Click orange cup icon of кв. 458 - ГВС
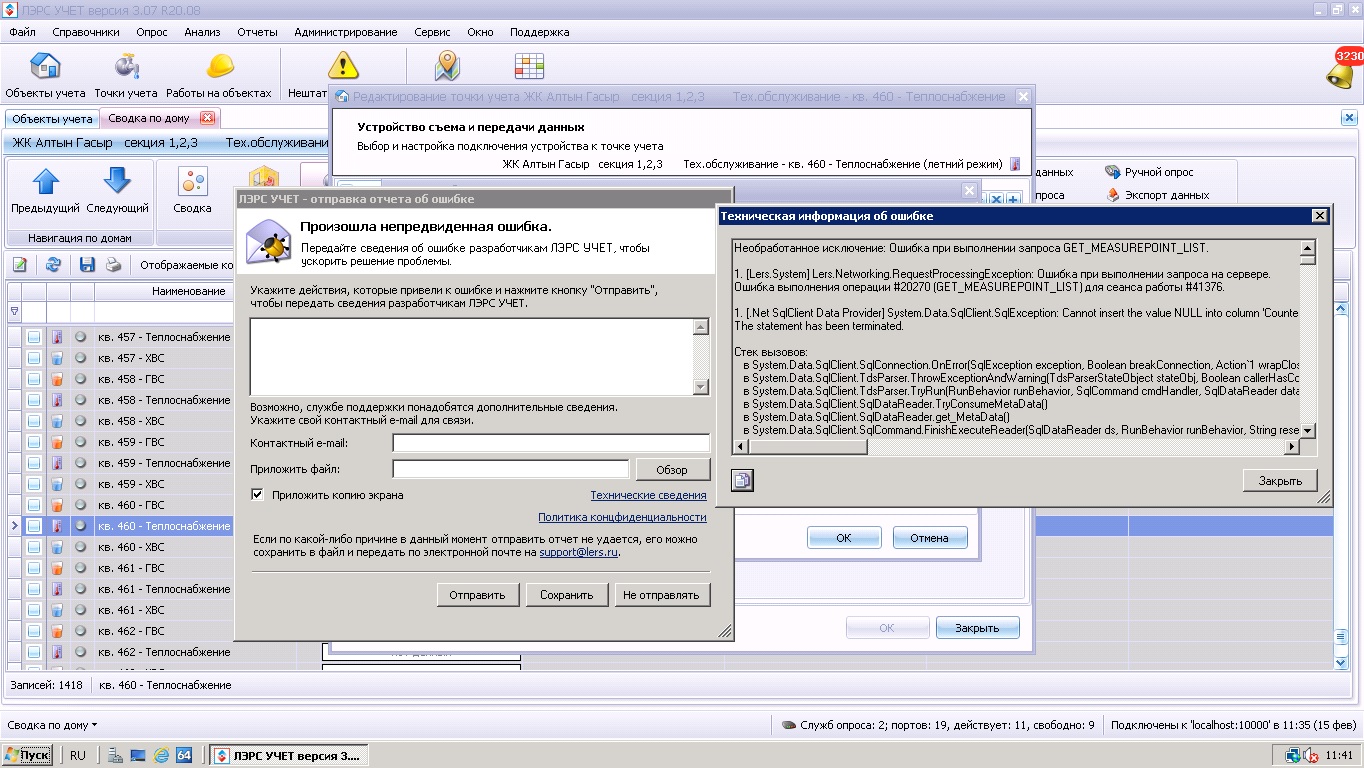The image size is (1364, 768). click(57, 379)
